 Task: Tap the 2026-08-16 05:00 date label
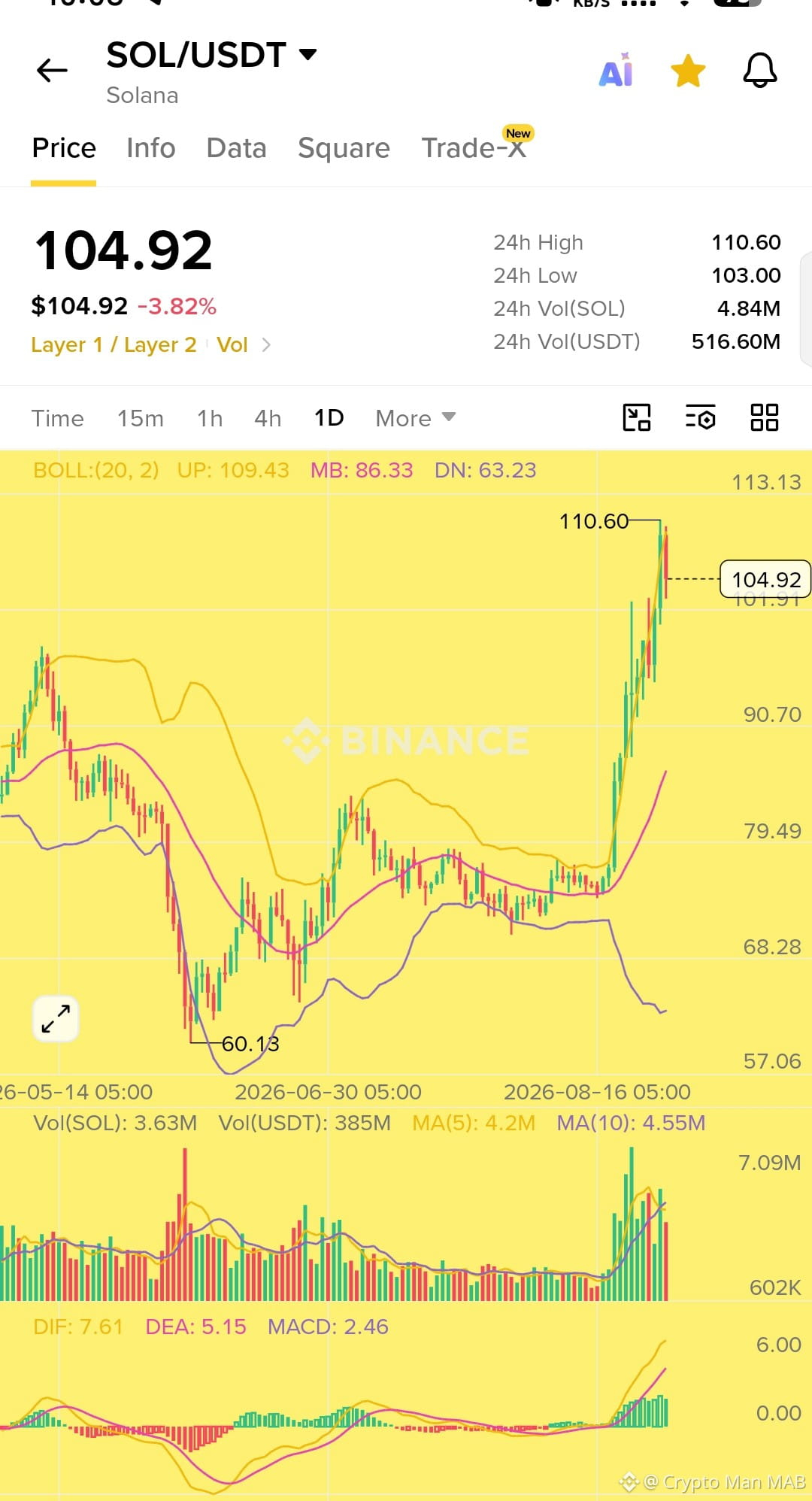click(x=597, y=1092)
